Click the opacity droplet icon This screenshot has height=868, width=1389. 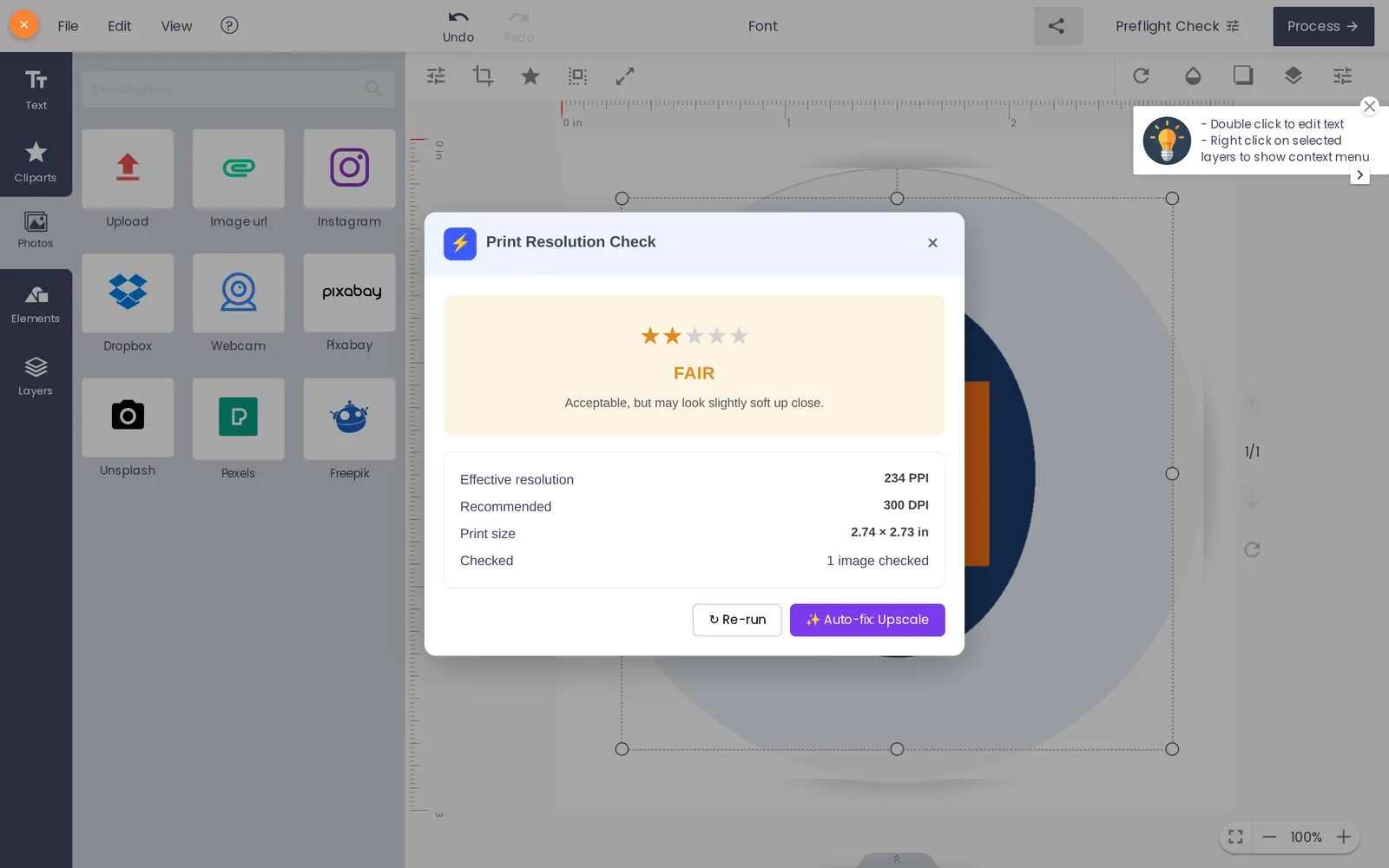(x=1193, y=76)
